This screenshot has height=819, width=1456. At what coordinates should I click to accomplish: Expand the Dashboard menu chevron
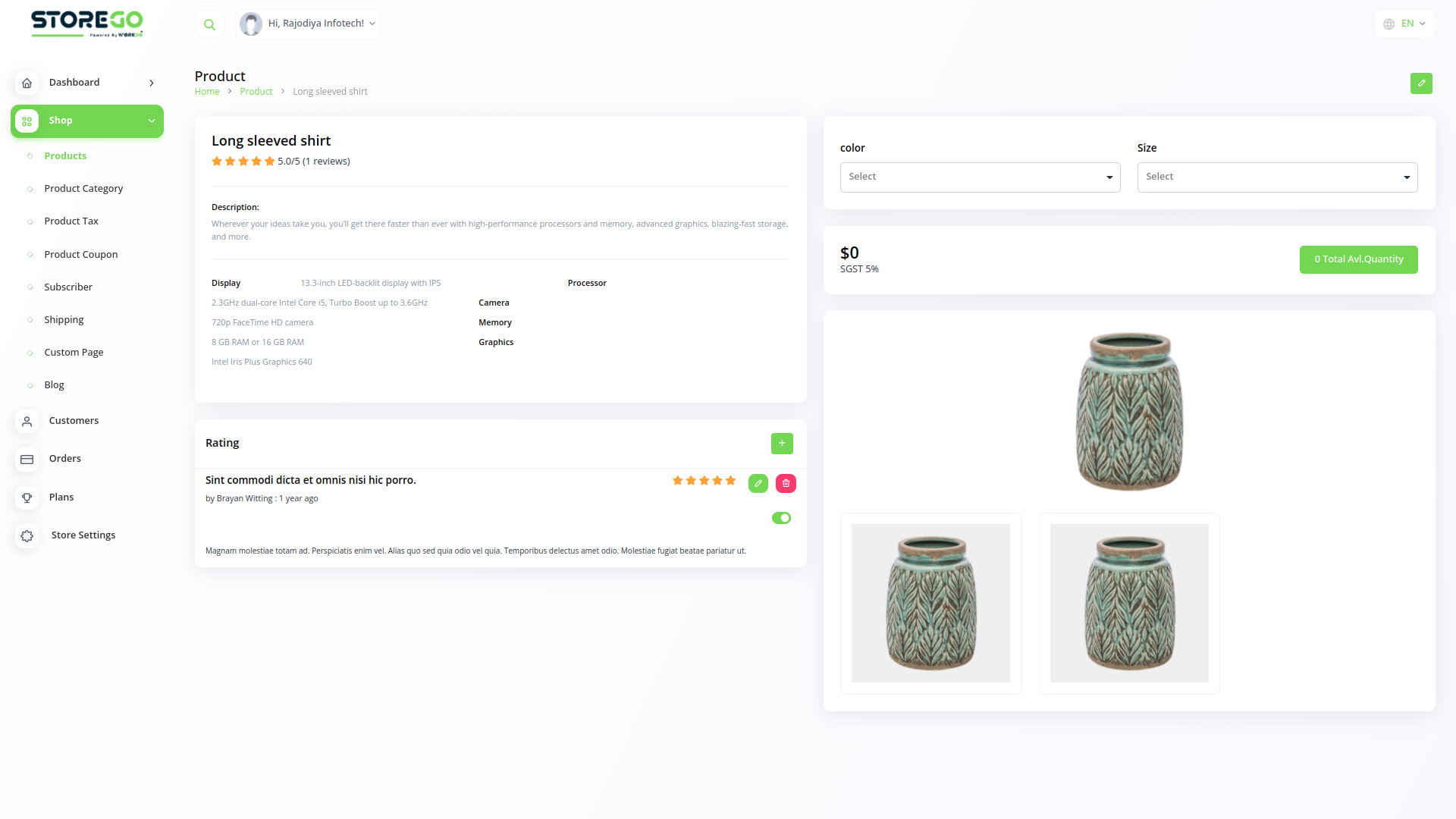pyautogui.click(x=152, y=83)
